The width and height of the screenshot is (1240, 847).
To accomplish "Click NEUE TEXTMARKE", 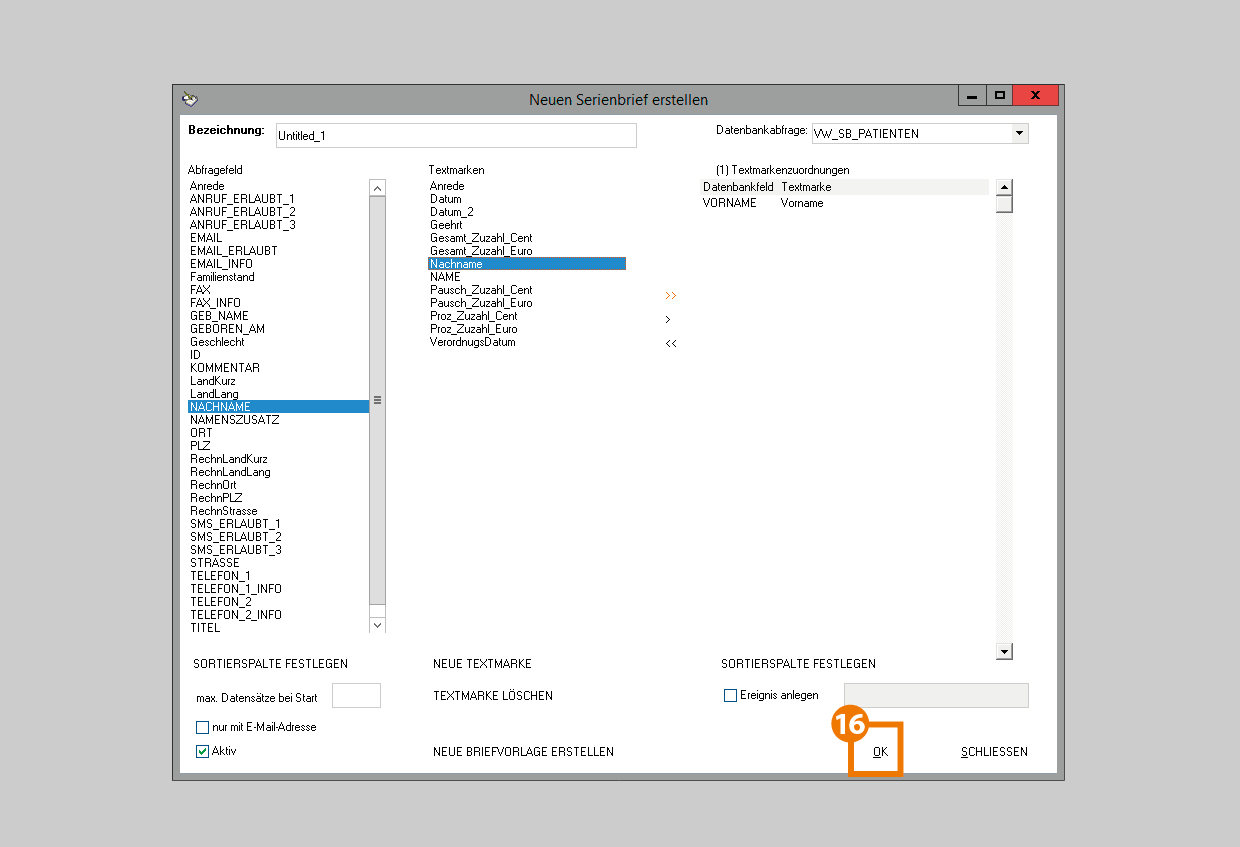I will click(482, 664).
